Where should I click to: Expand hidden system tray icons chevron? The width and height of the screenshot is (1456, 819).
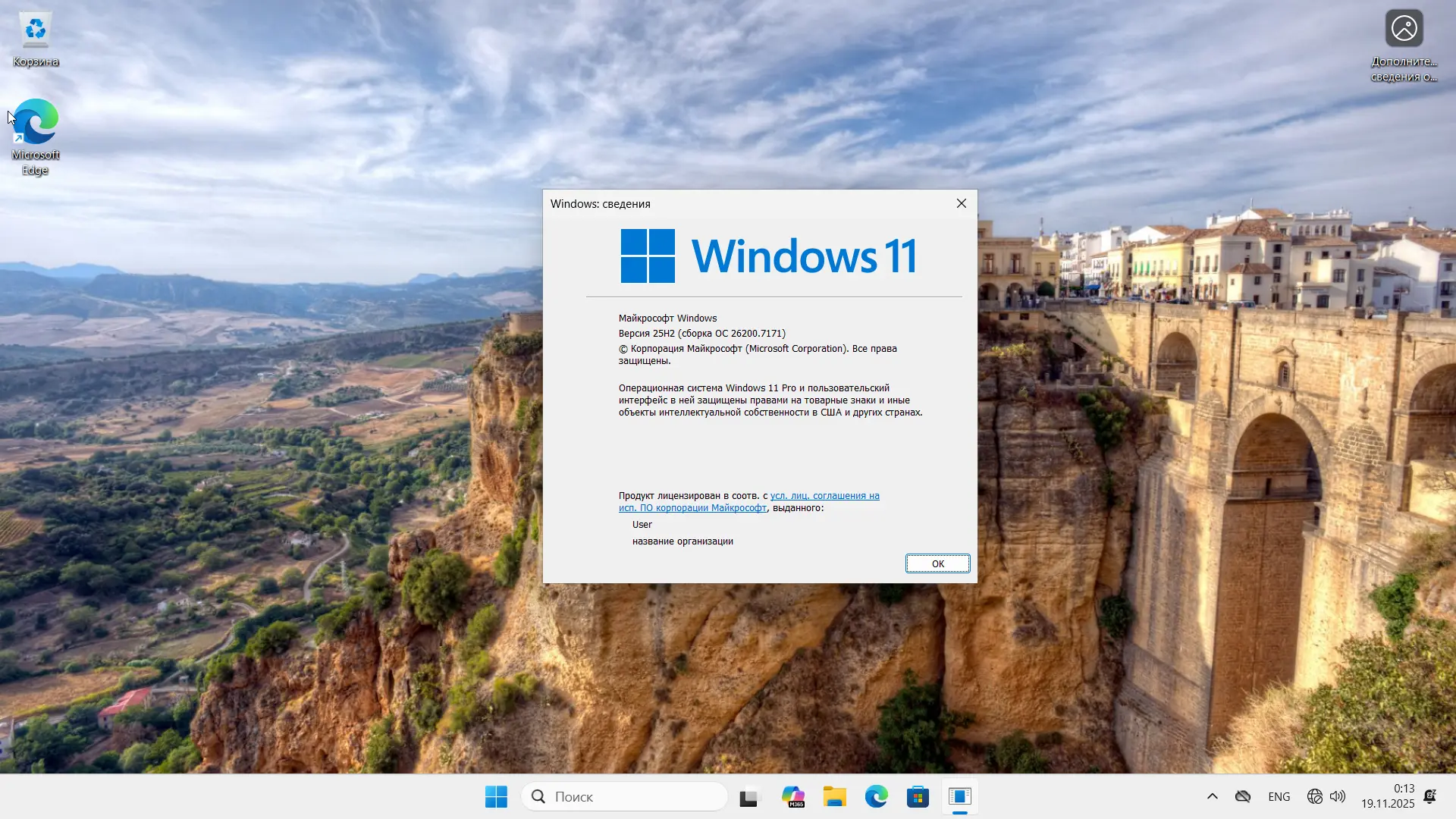click(1212, 796)
